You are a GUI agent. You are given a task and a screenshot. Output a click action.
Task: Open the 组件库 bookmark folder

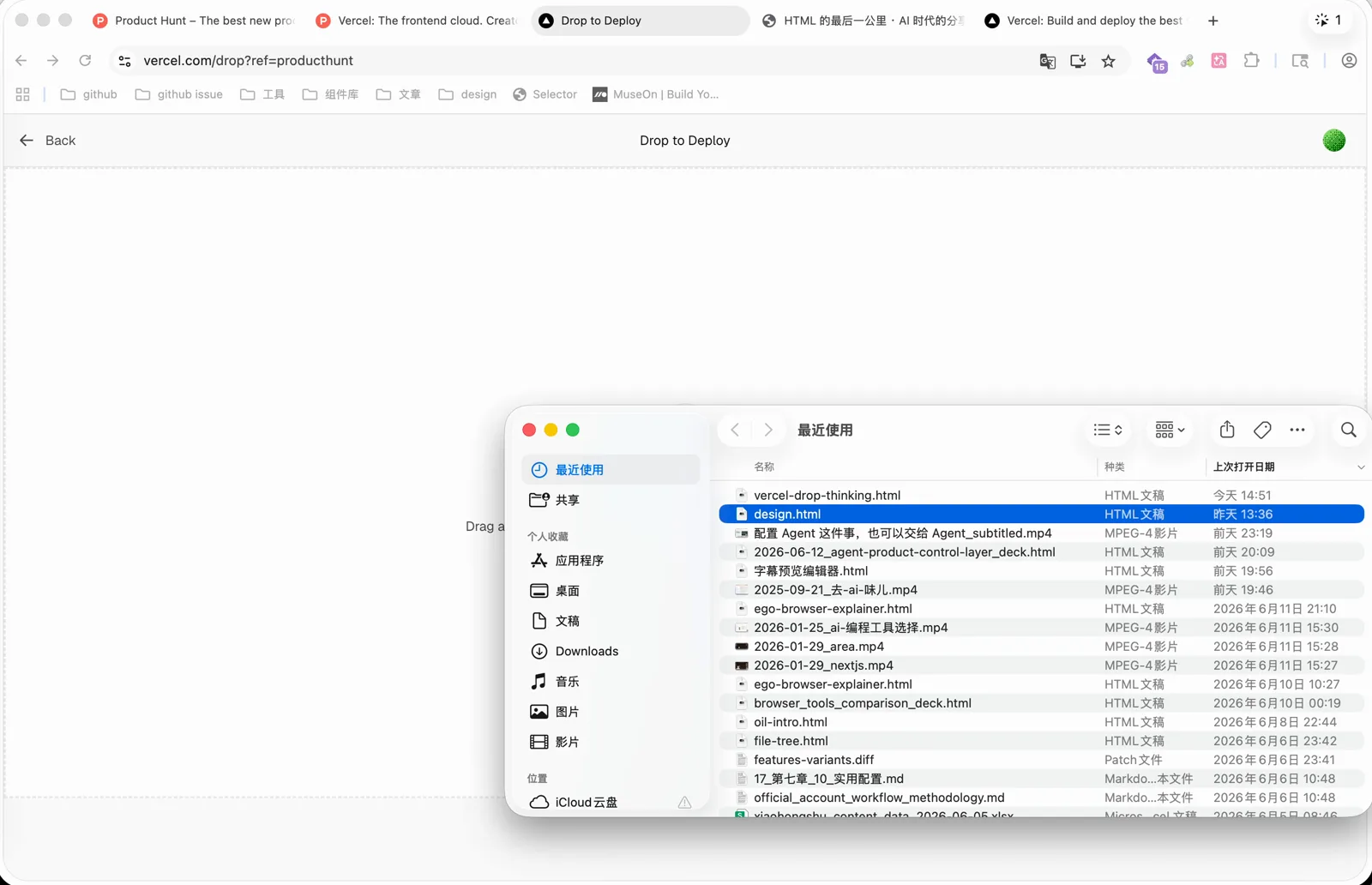[x=330, y=94]
